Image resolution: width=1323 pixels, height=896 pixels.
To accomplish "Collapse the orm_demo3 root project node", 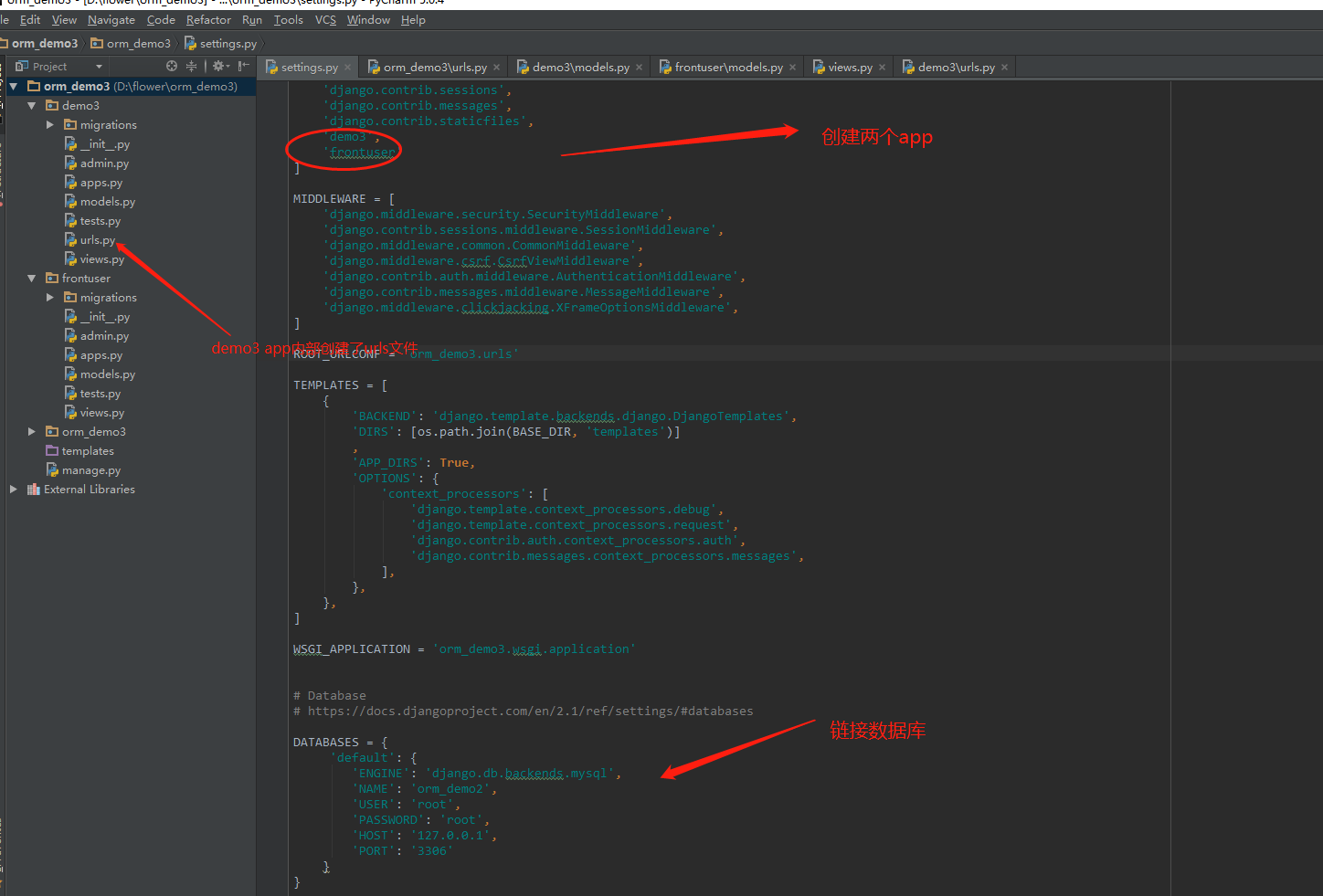I will [14, 87].
